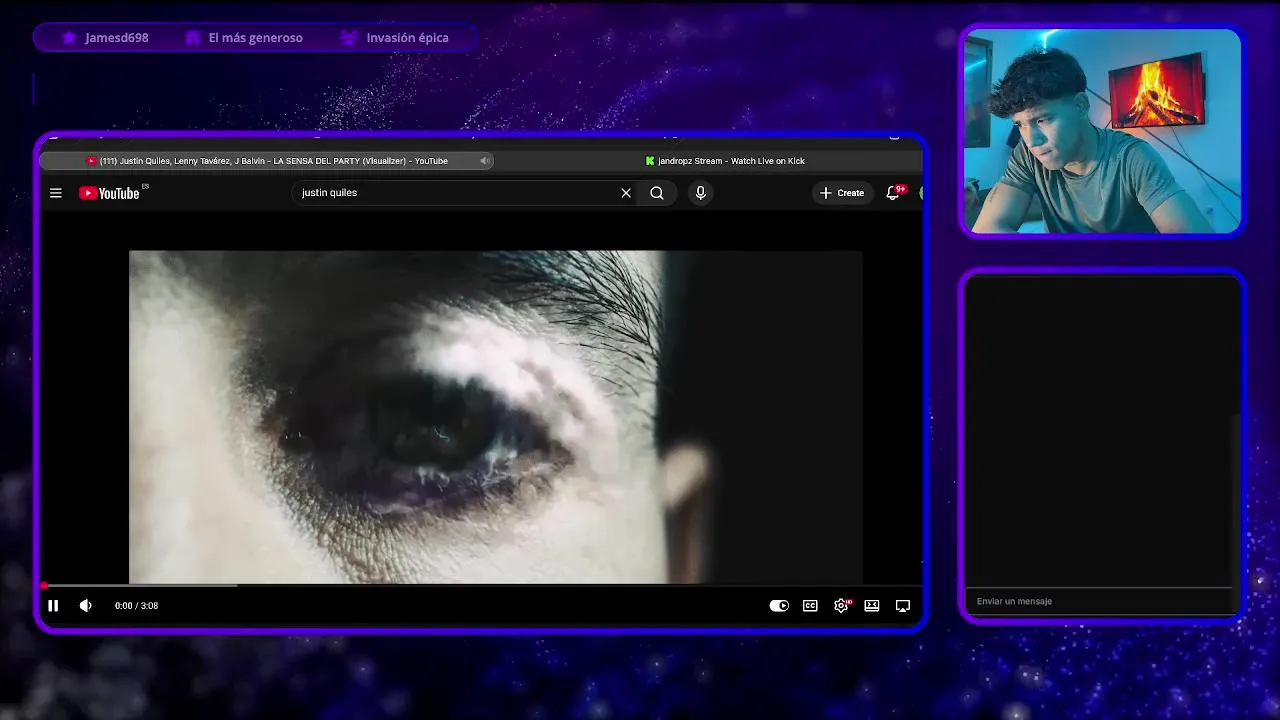Image resolution: width=1280 pixels, height=720 pixels.
Task: Start voice search with the microphone
Action: point(700,193)
